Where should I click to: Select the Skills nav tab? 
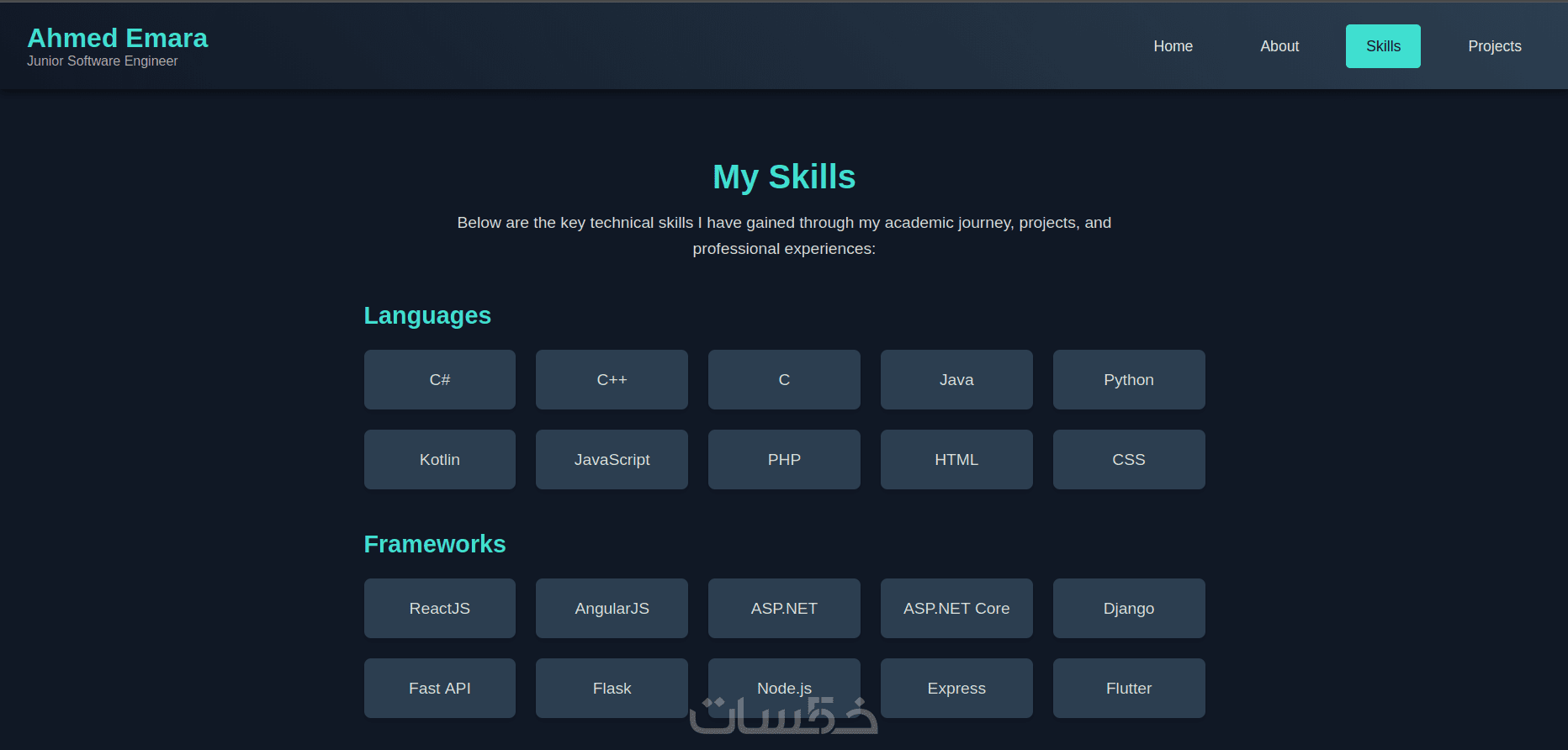tap(1383, 46)
